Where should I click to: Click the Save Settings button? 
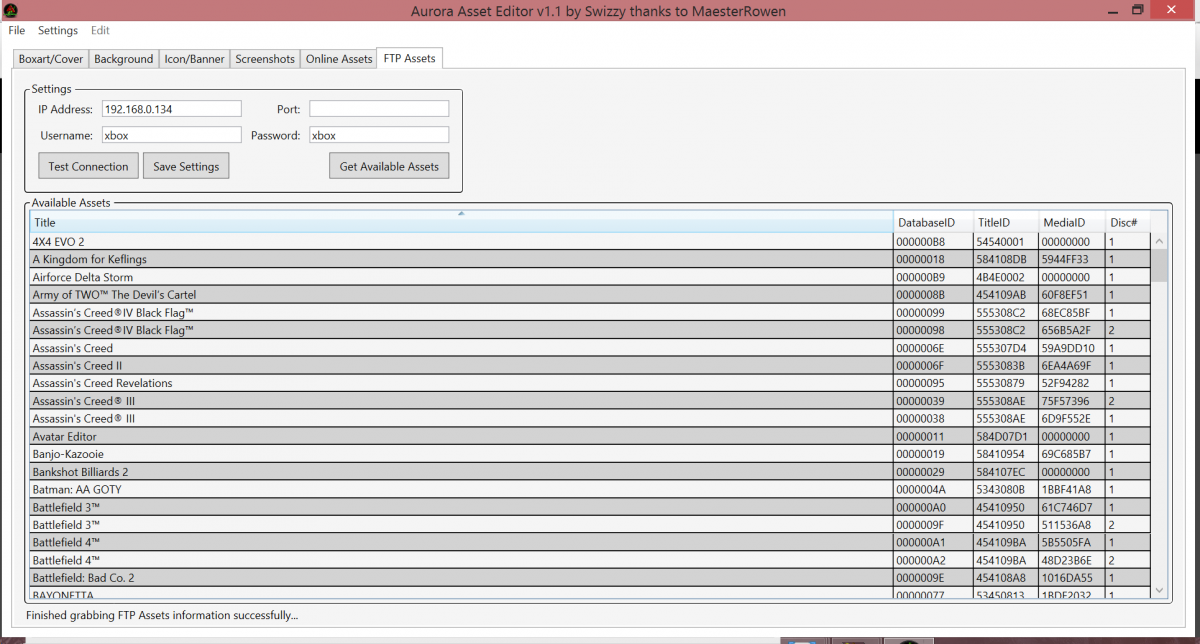click(x=186, y=166)
